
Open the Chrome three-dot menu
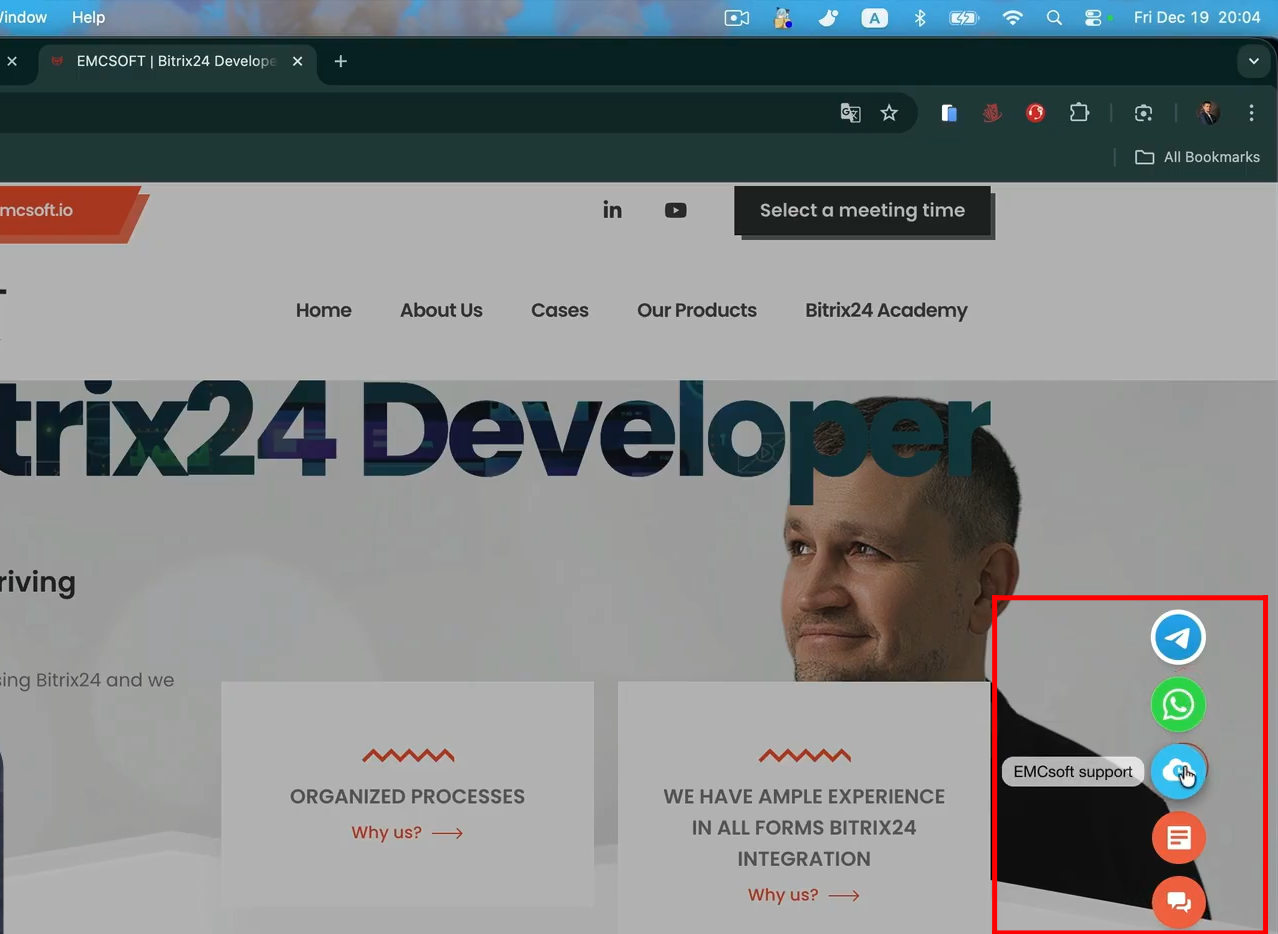tap(1251, 113)
